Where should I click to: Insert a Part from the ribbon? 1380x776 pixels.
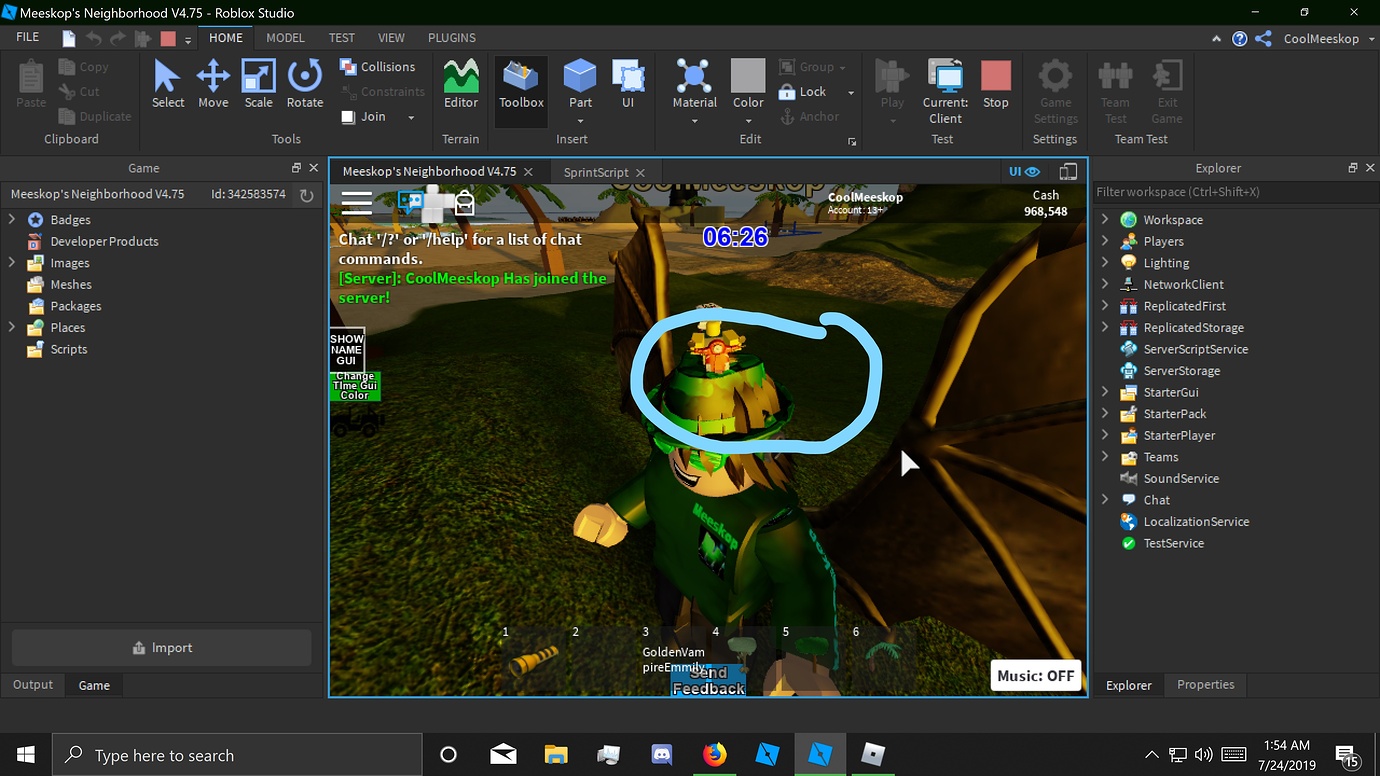point(580,84)
